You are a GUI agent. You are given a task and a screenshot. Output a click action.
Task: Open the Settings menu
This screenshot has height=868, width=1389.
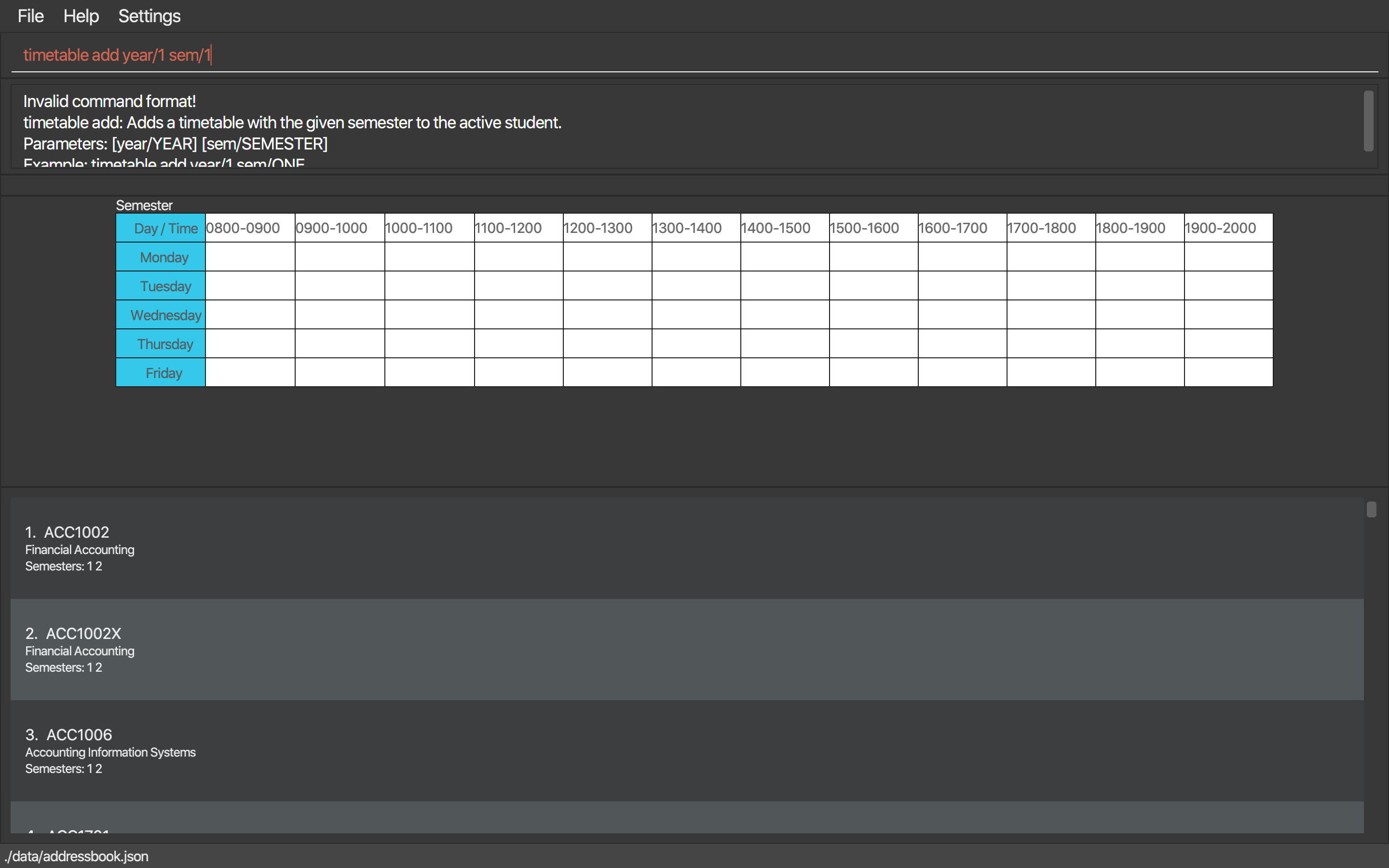tap(149, 16)
